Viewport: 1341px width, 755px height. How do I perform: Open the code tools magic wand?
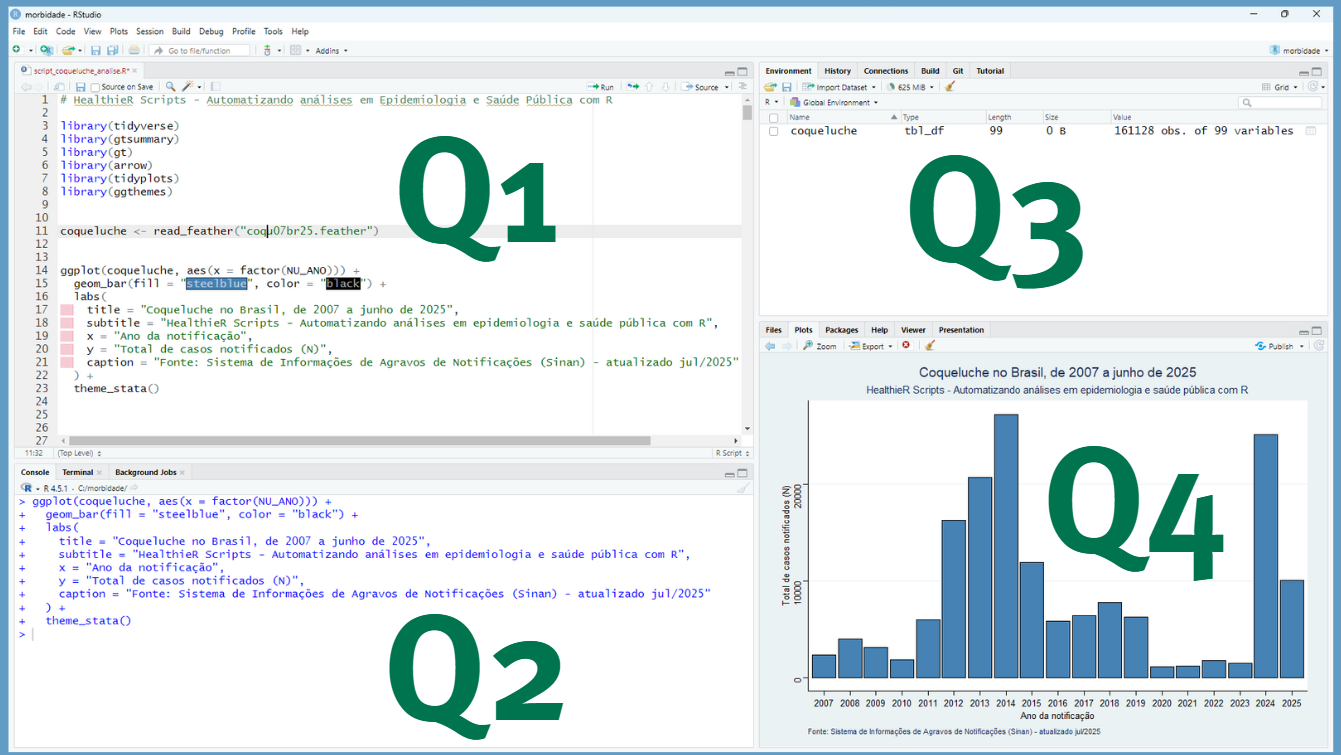(188, 87)
